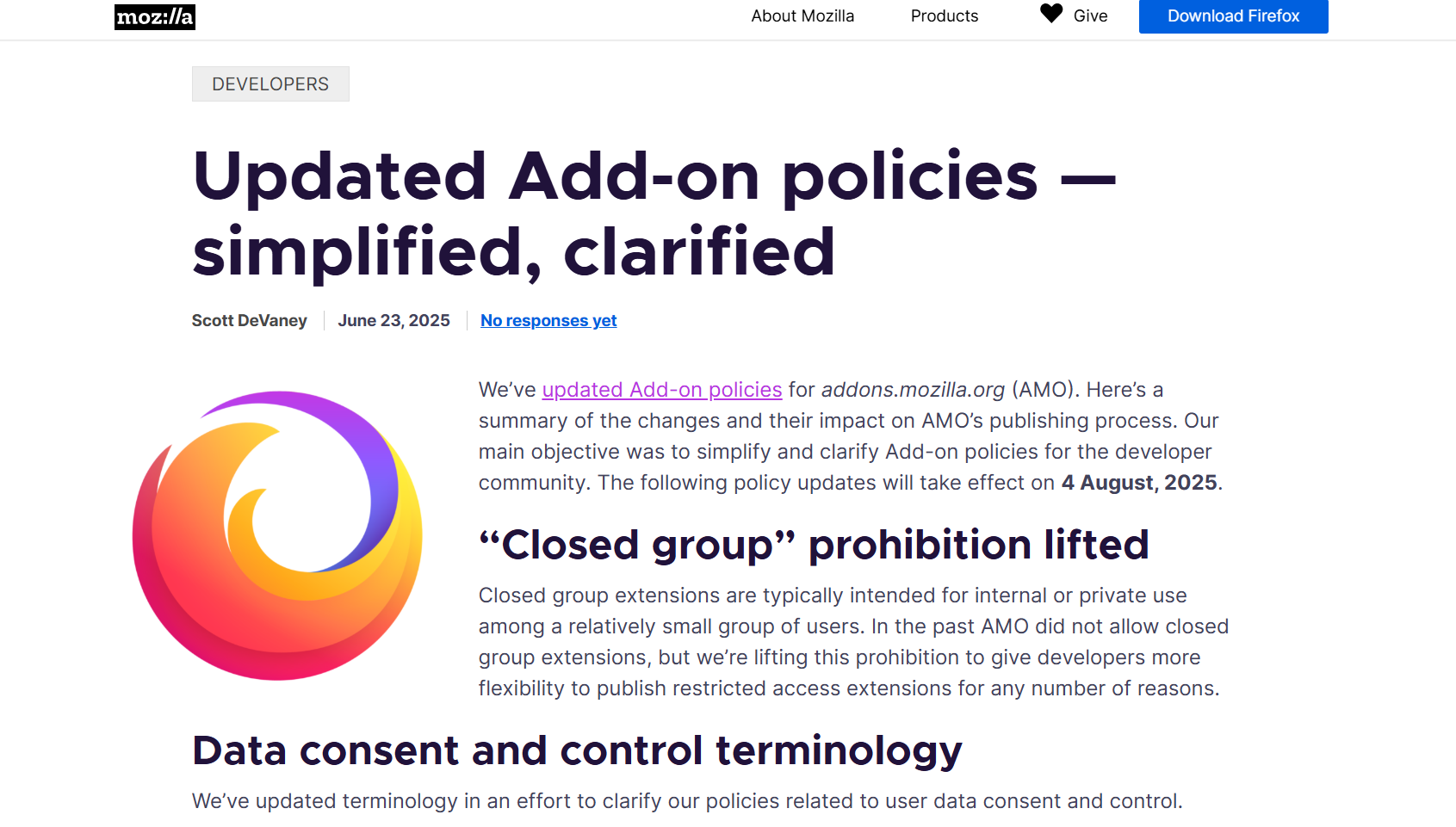Select the DEVELOPERS category tag
1456x827 pixels.
[270, 84]
